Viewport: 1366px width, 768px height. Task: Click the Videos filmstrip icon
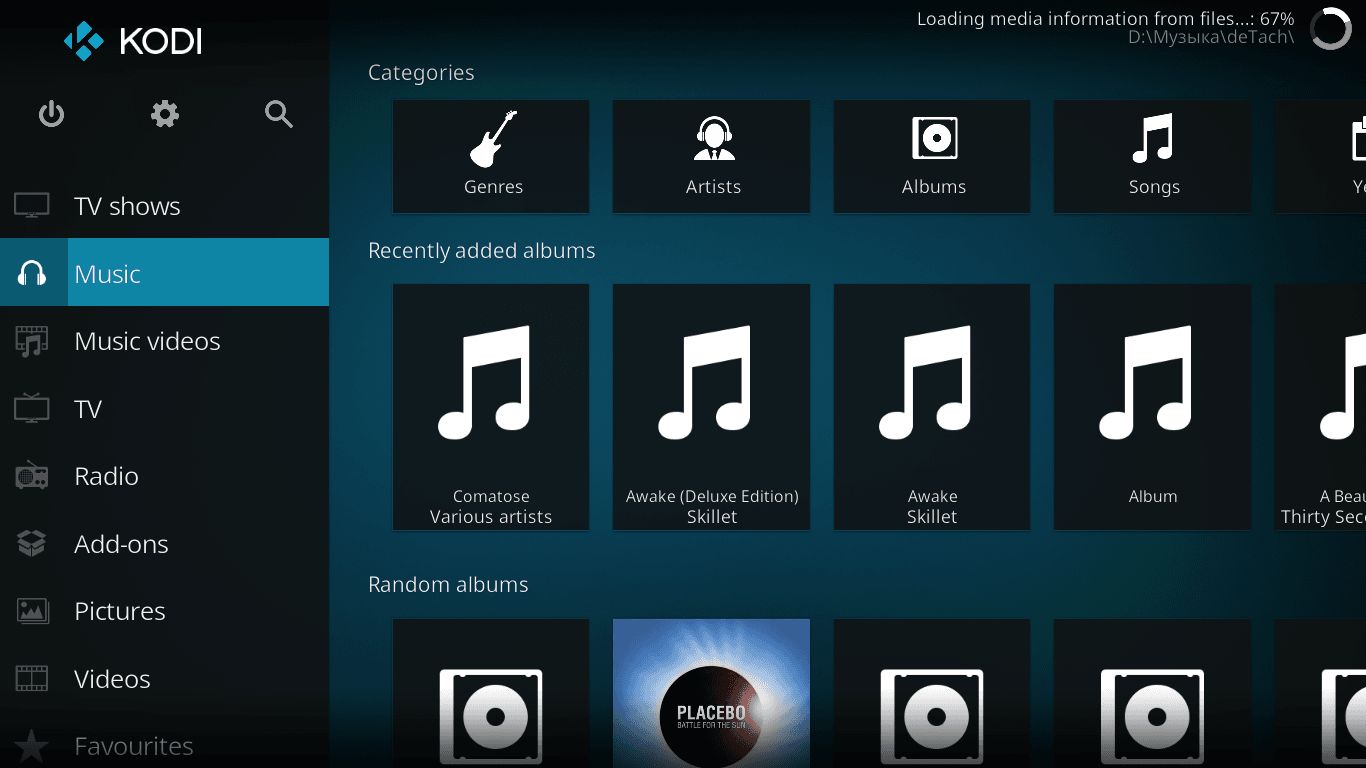click(32, 679)
